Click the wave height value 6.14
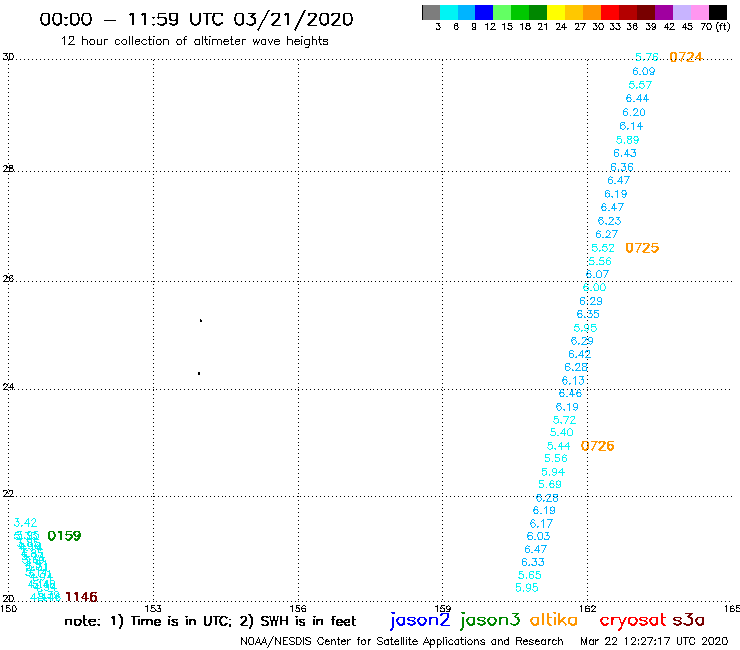 (631, 126)
